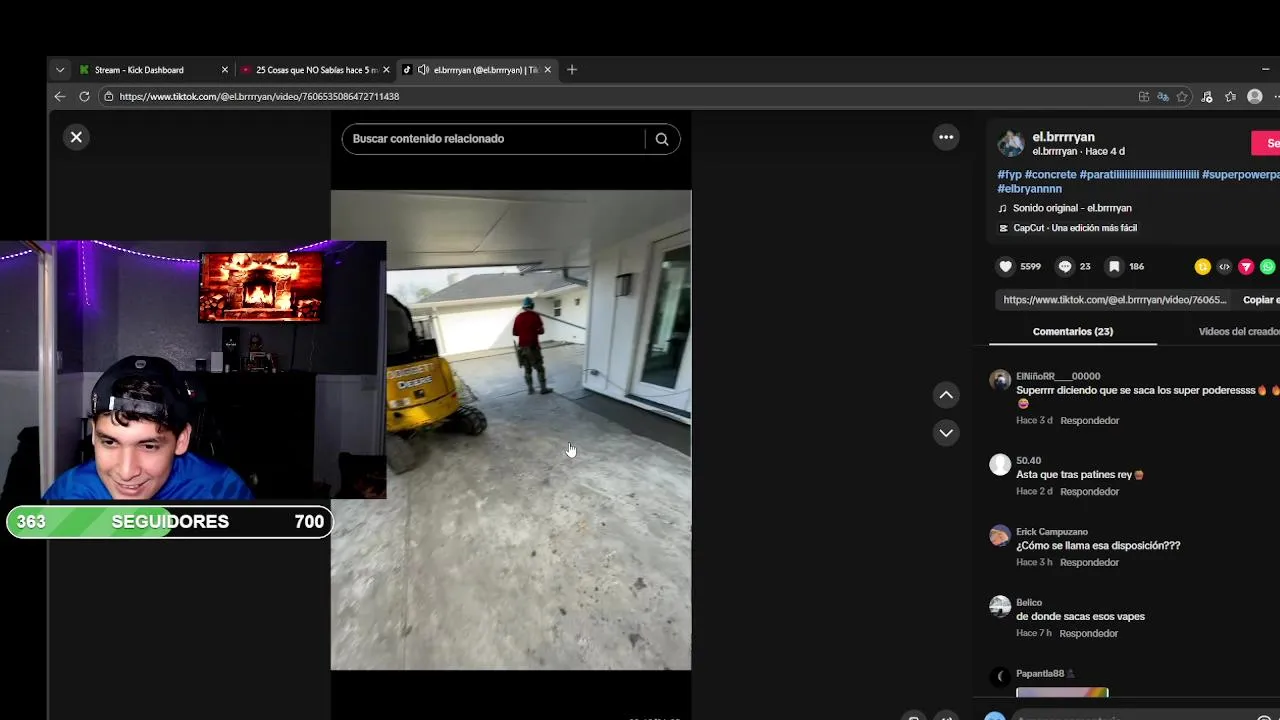Screen dimensions: 1280x720
Task: Select the Comentarios (23) tab
Action: point(1072,331)
